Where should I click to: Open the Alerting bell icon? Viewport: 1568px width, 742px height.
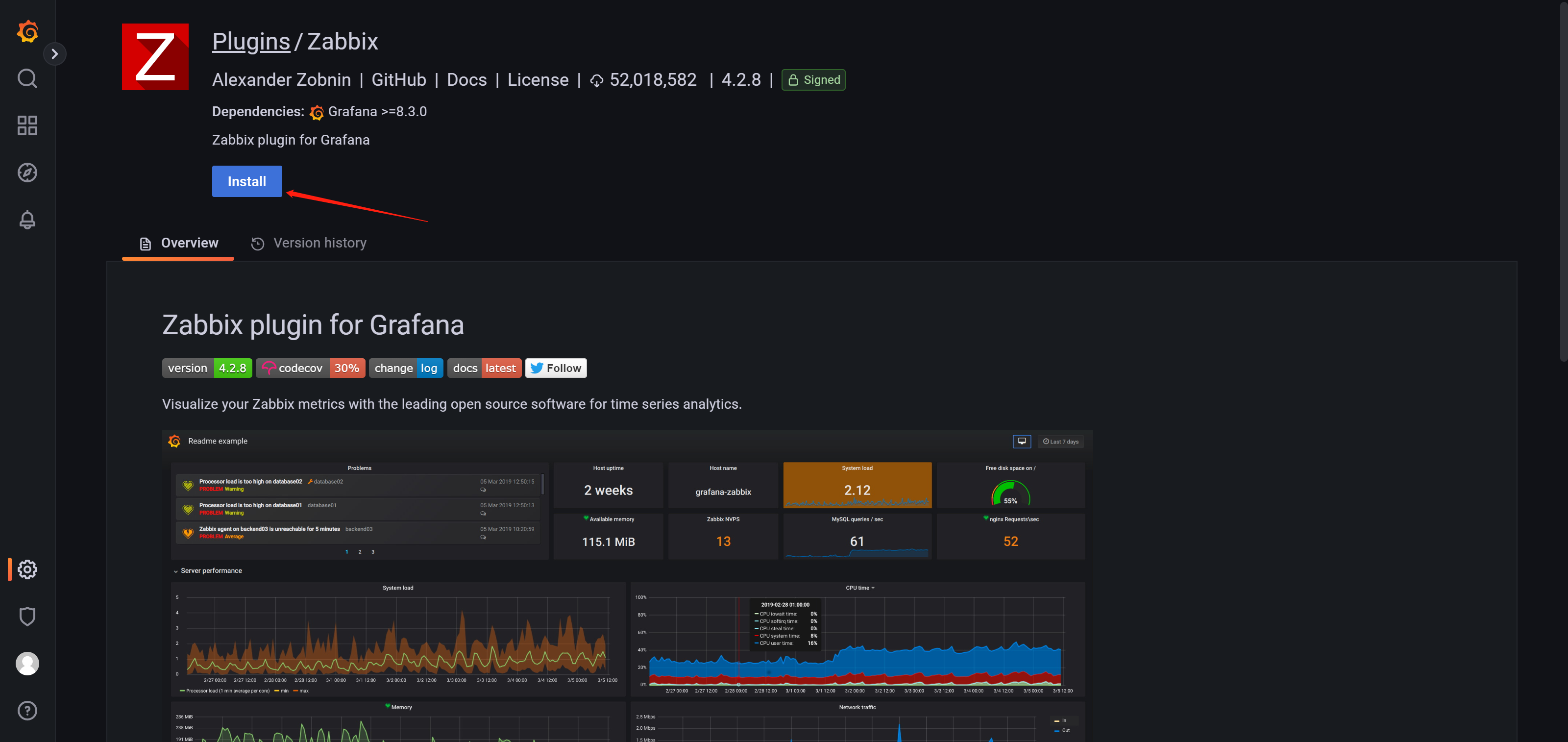[x=27, y=220]
